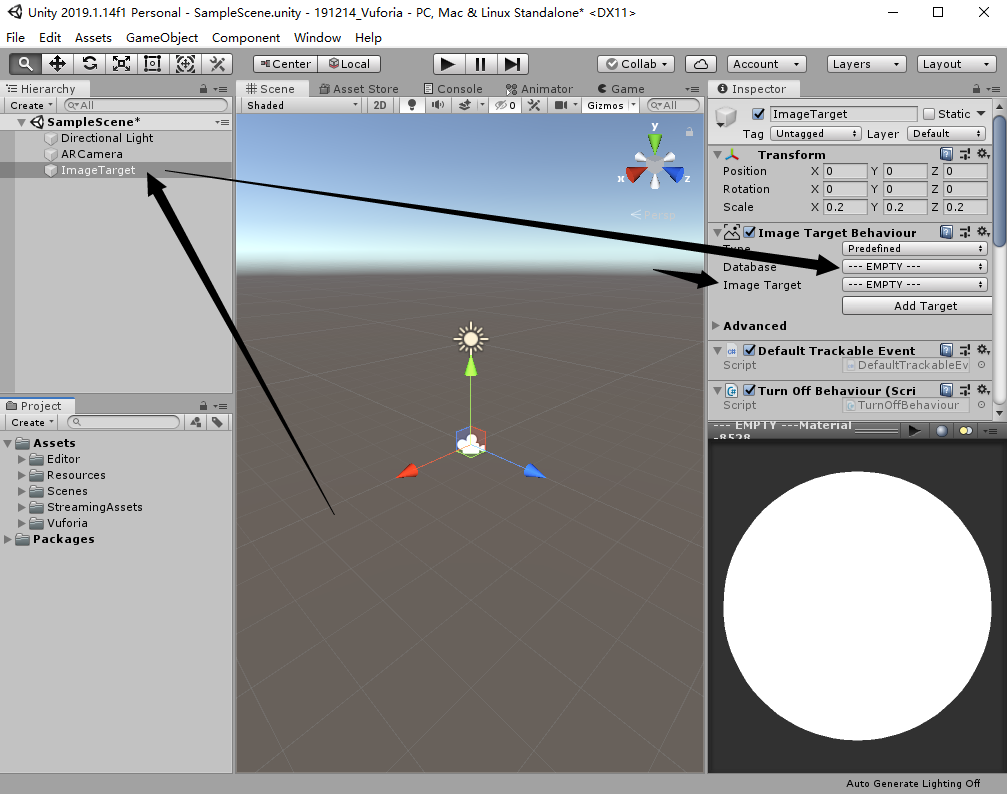Open custom editor tools icon
This screenshot has height=794, width=1007.
click(x=217, y=64)
